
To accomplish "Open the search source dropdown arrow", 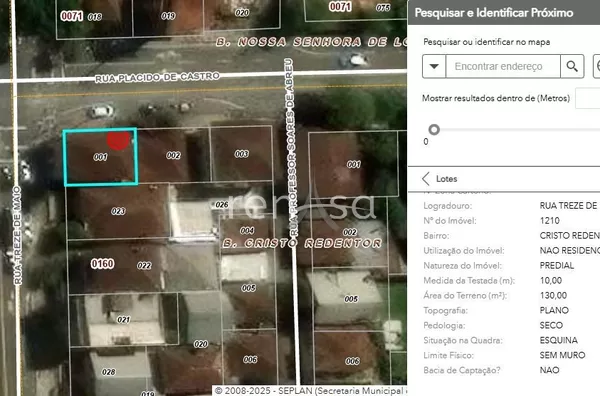I will 434,66.
